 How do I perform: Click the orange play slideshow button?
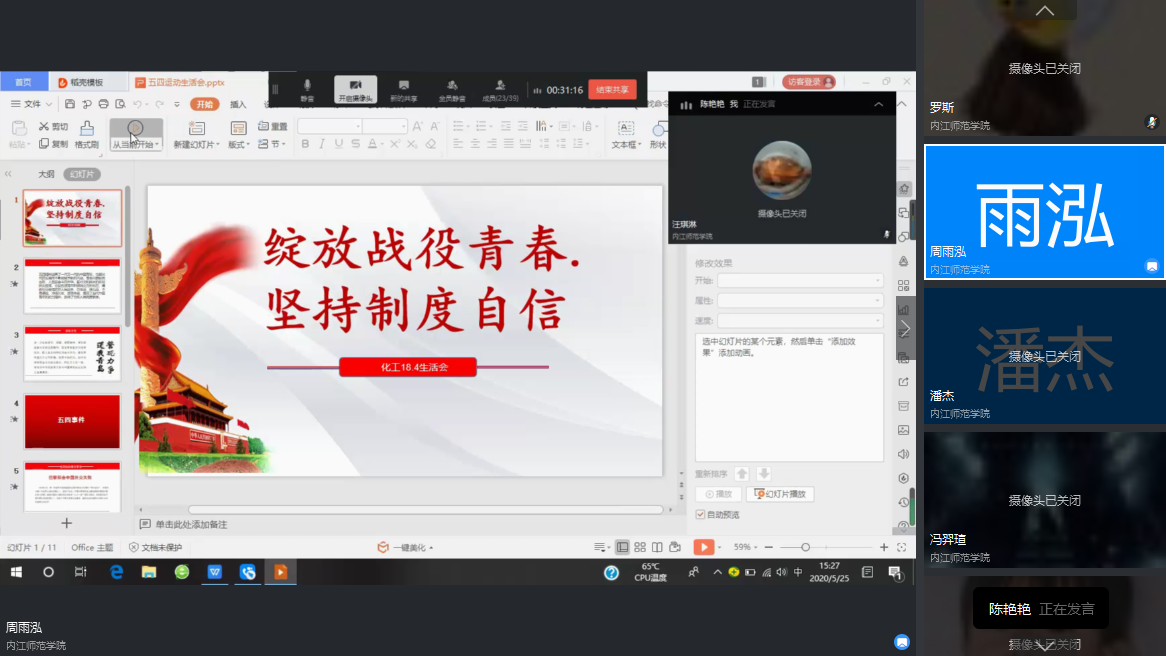(x=703, y=547)
